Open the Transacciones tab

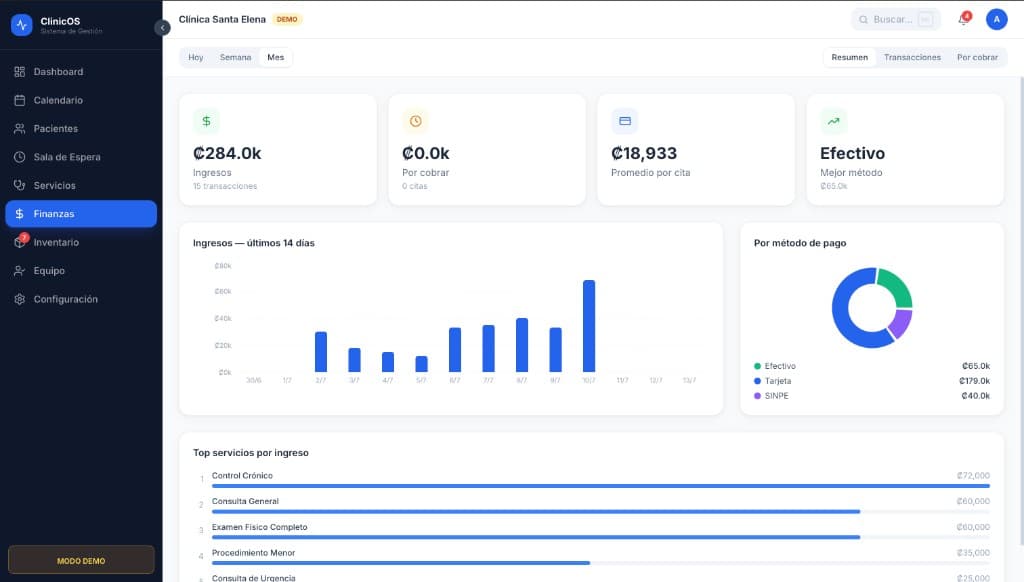pyautogui.click(x=912, y=57)
